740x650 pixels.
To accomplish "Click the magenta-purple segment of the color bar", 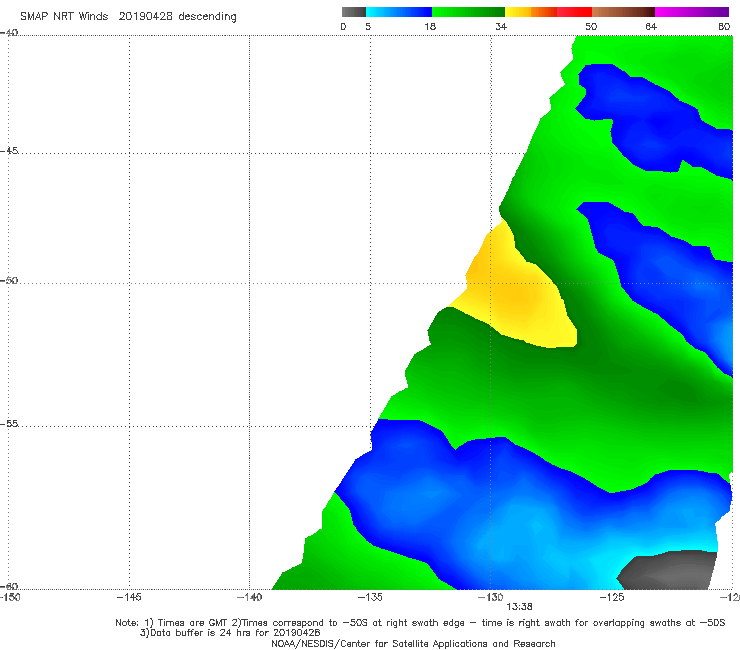I will pos(692,12).
